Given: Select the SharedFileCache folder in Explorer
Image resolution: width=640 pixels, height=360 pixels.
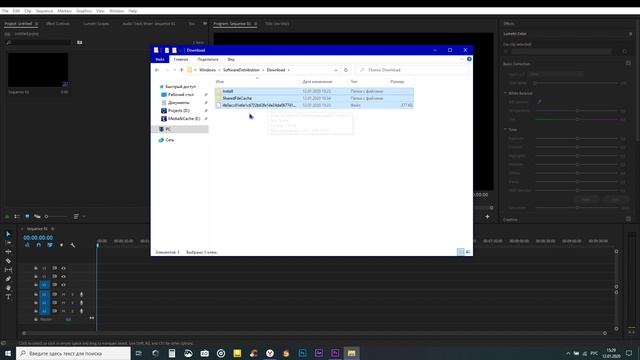Looking at the screenshot, I should pyautogui.click(x=314, y=98).
